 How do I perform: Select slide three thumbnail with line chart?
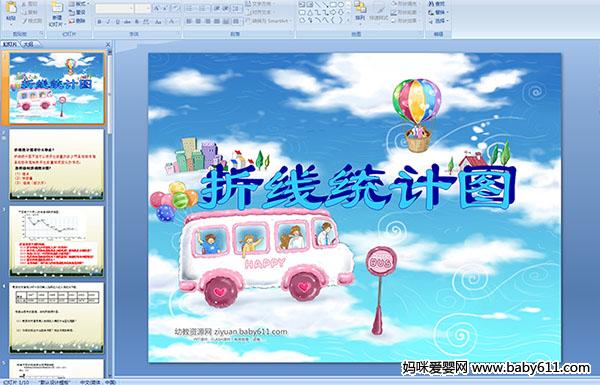coord(57,241)
